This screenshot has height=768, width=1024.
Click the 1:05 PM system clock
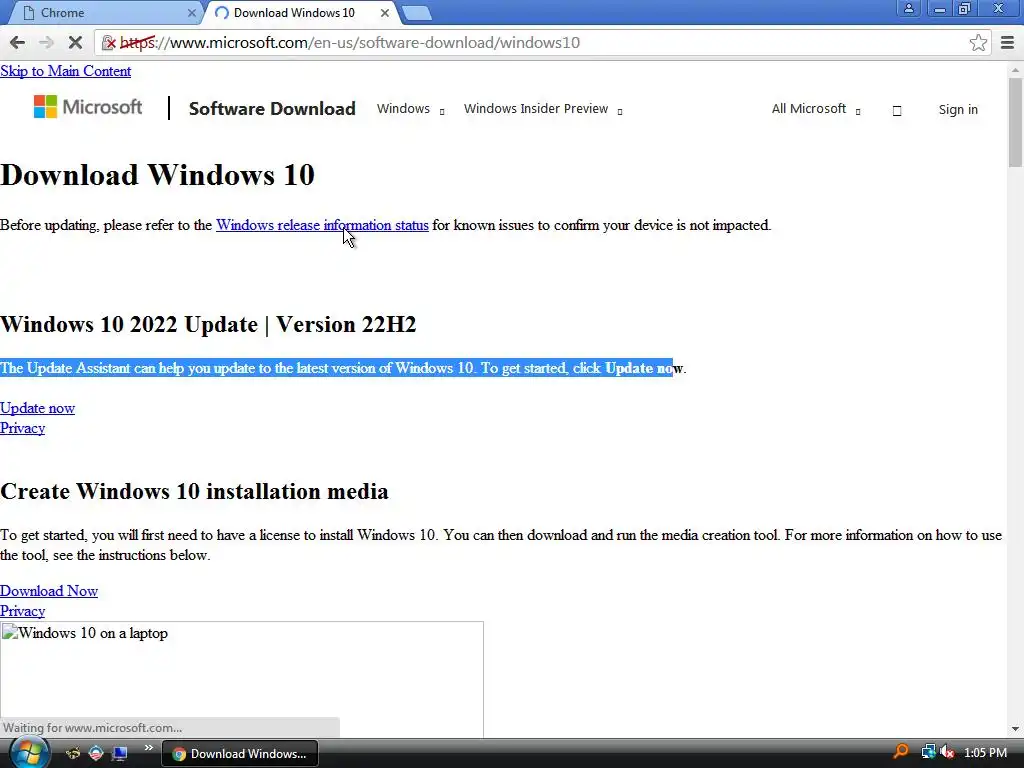(985, 752)
